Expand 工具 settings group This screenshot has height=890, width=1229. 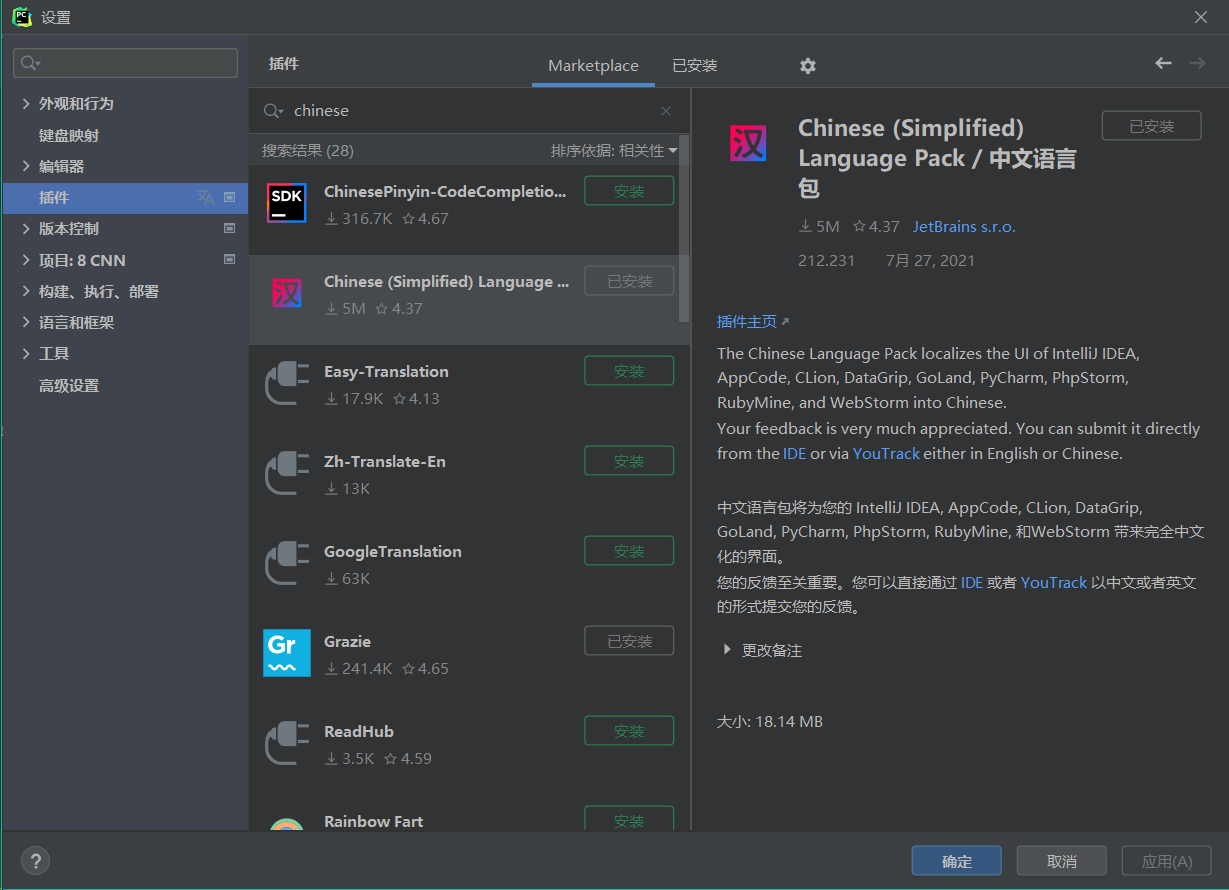[x=26, y=354]
